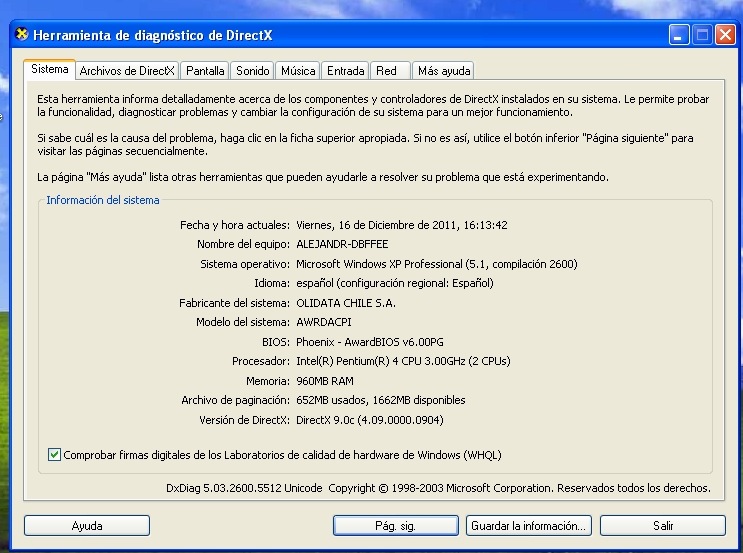Click the Microsoft Corporation copyright text

tap(519, 488)
